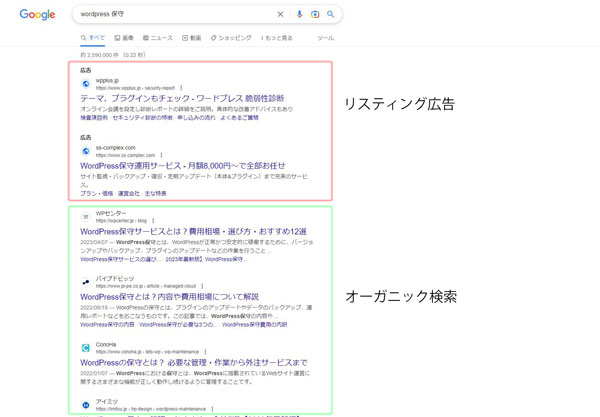Open three-dot menu beside アイミツ URL
This screenshot has width=600, height=417.
point(212,409)
